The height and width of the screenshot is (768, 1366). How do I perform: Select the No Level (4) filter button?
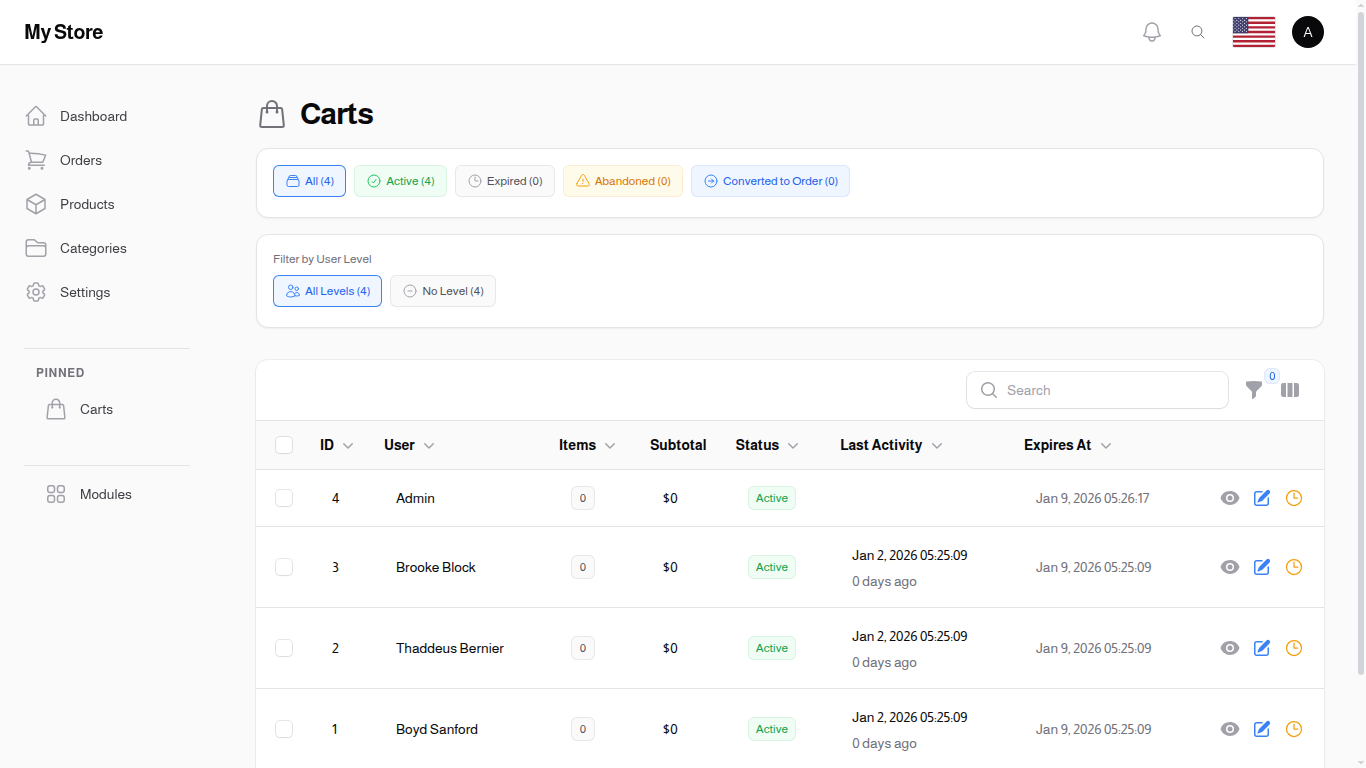[x=443, y=291]
